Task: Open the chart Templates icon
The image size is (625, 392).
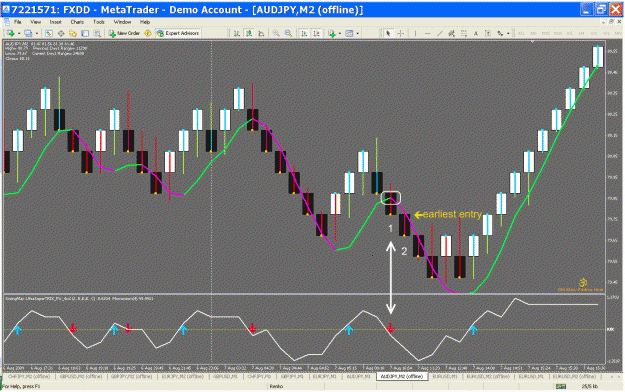Action: click(349, 33)
